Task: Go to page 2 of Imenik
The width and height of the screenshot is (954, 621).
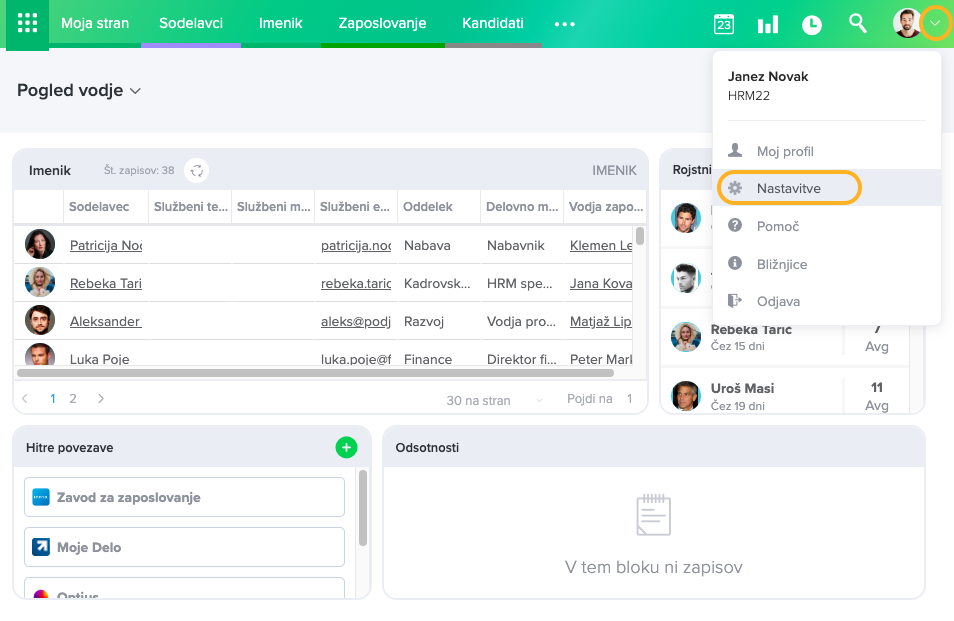Action: [73, 398]
